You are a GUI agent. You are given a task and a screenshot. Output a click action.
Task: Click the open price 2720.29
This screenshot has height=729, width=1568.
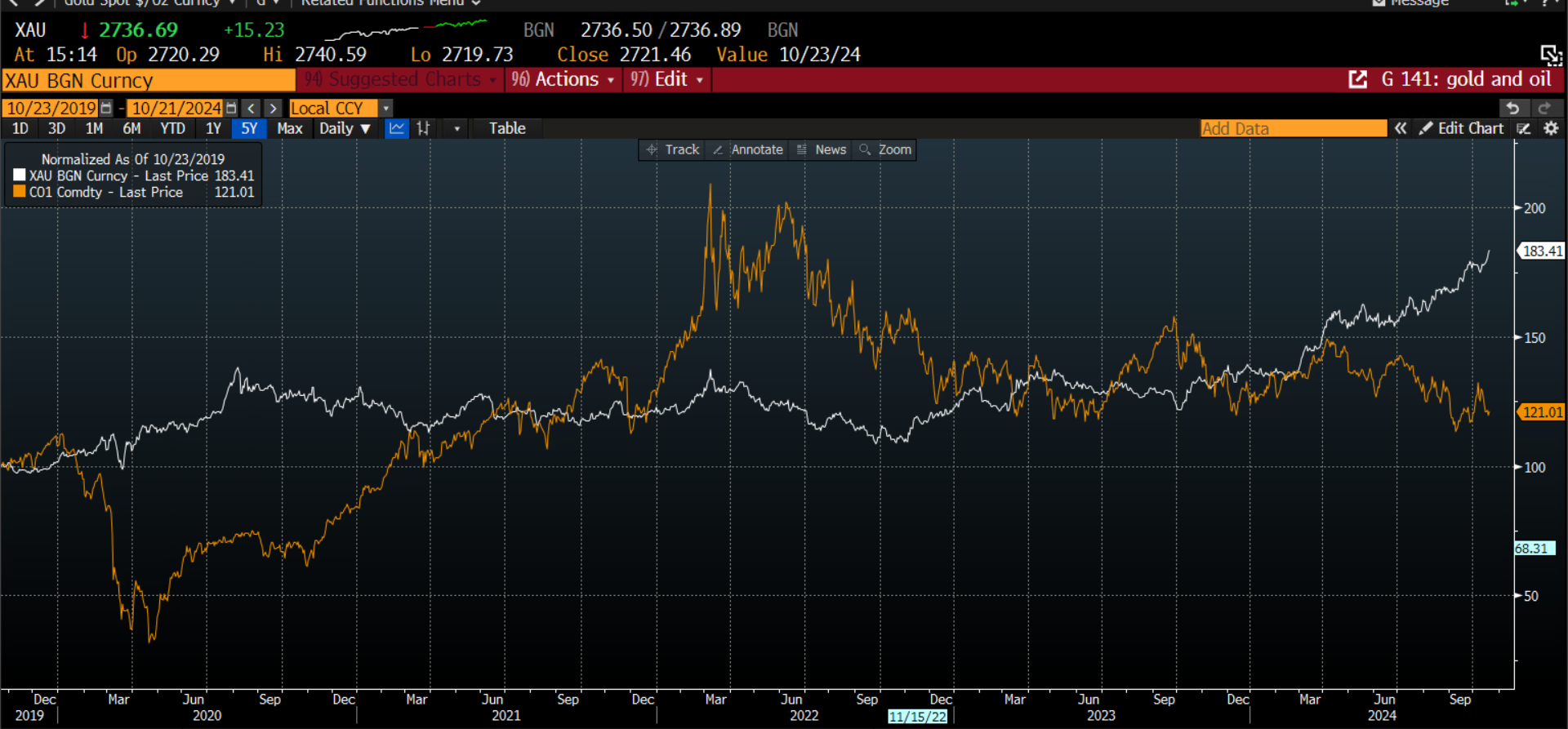pos(184,55)
